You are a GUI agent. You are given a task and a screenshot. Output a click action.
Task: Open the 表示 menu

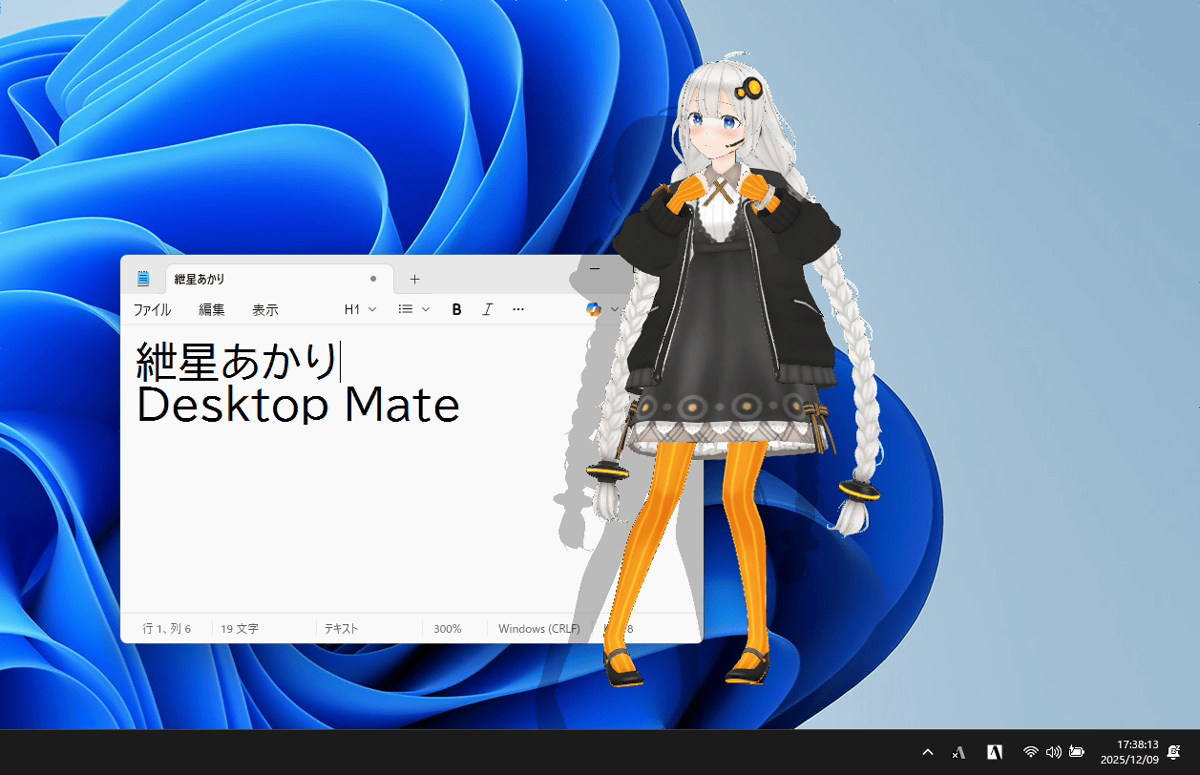tap(265, 310)
